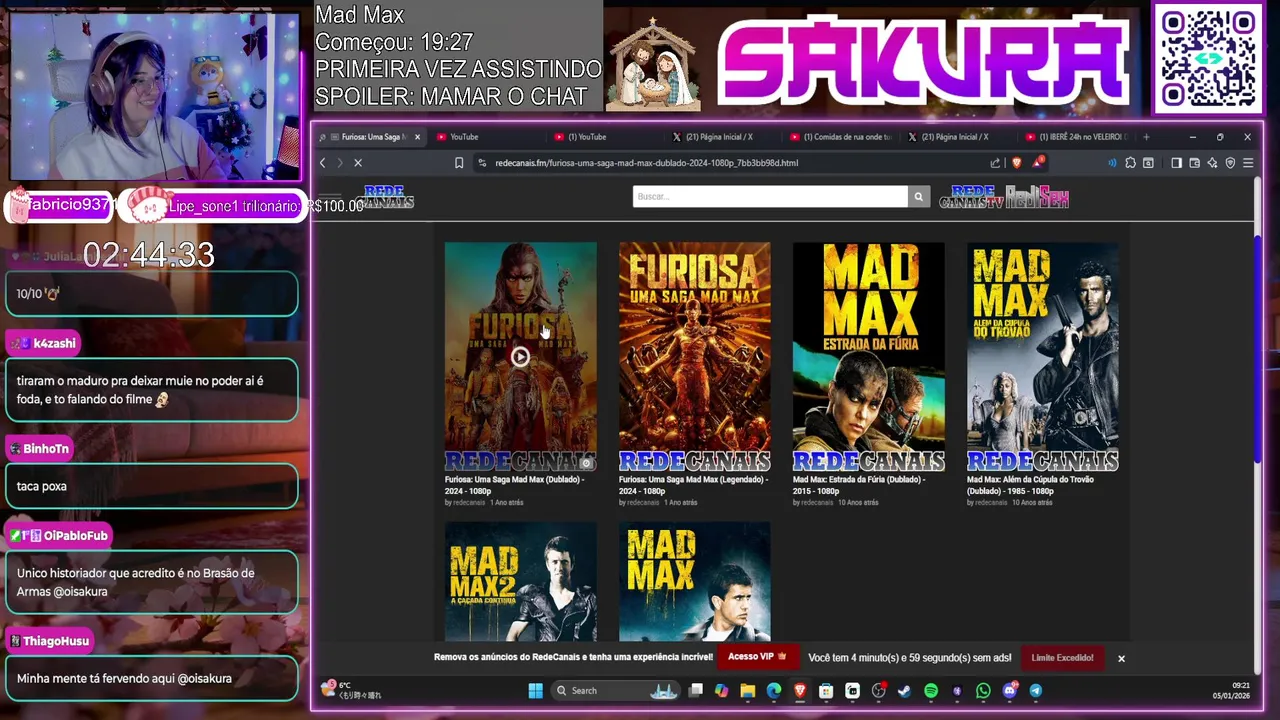Click k4zashi's username in chat overlay
Image resolution: width=1280 pixels, height=720 pixels.
[x=54, y=343]
